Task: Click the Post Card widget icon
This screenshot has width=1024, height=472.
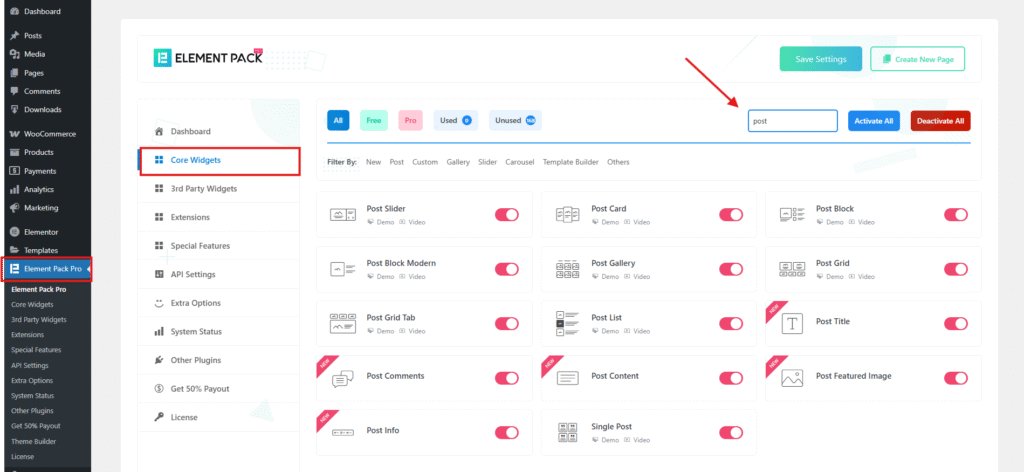Action: [x=568, y=214]
